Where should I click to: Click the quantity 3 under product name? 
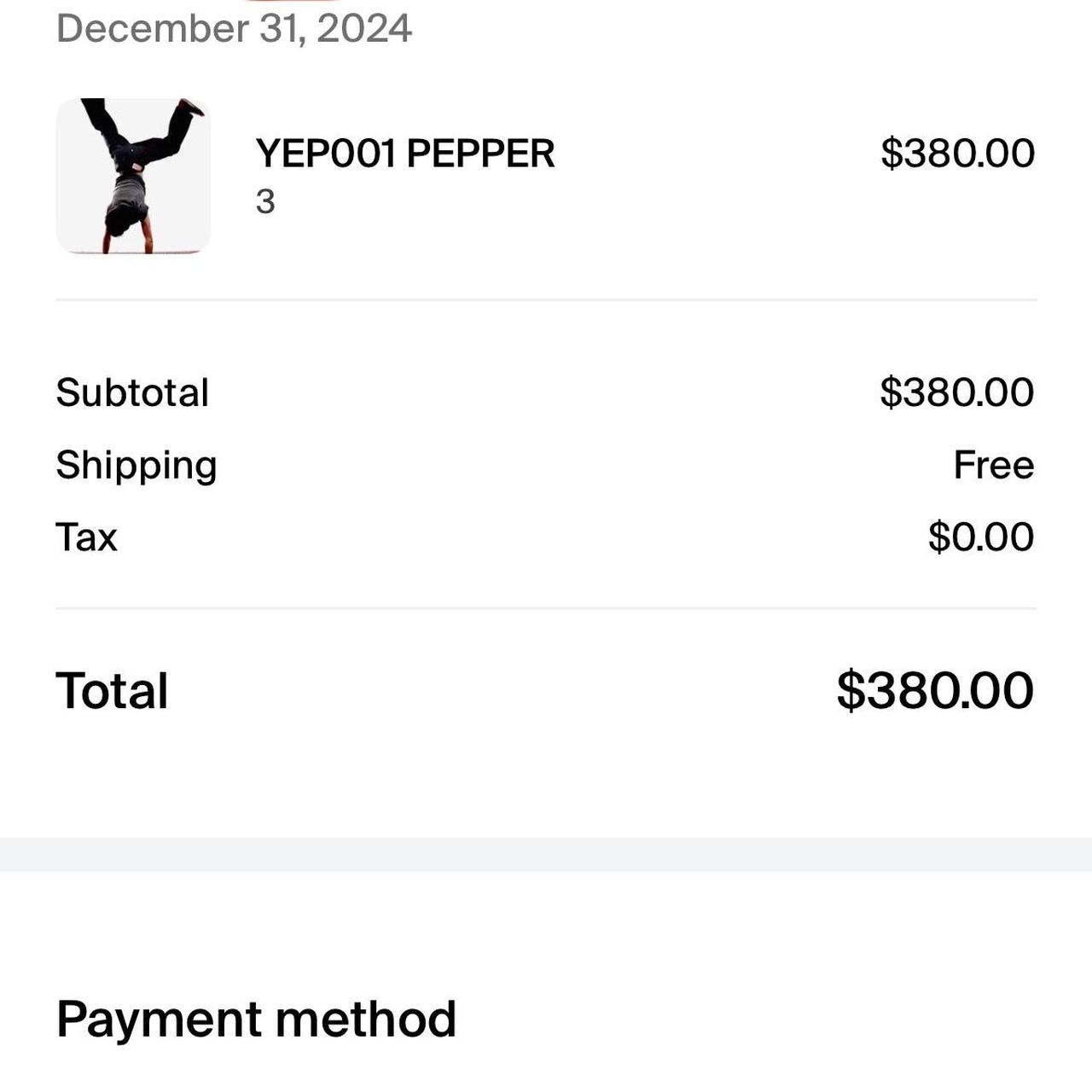click(x=265, y=202)
